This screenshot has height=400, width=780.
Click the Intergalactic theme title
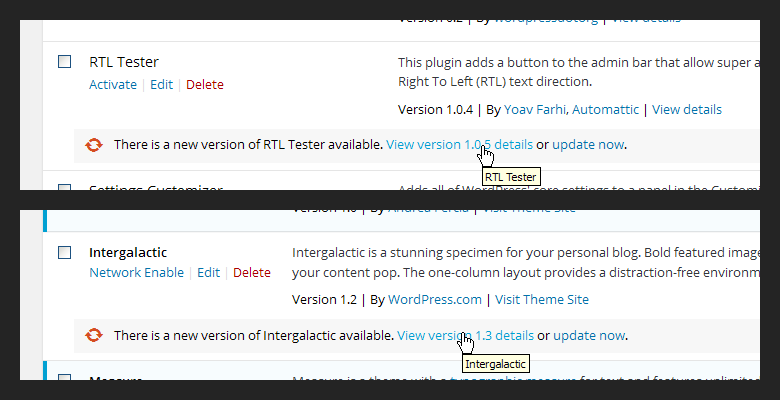tap(128, 253)
